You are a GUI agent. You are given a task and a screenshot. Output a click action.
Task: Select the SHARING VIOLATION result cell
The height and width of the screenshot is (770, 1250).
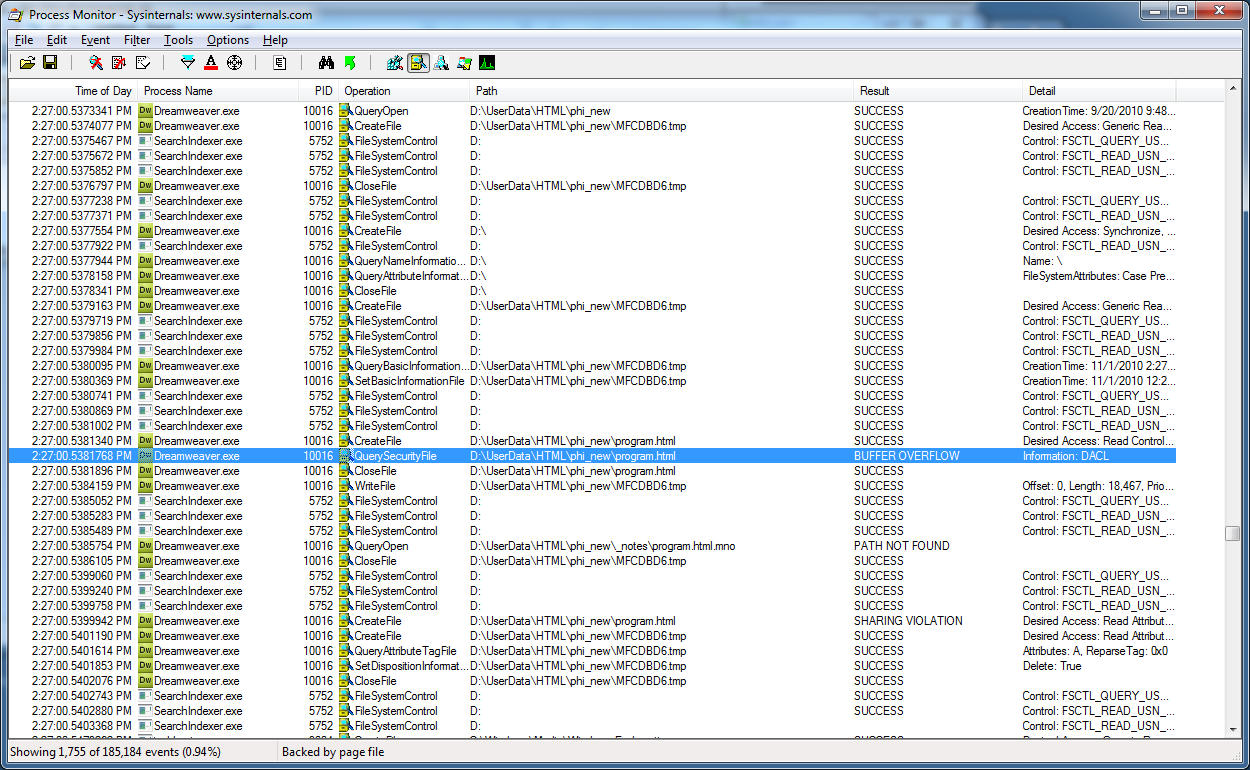(x=908, y=621)
